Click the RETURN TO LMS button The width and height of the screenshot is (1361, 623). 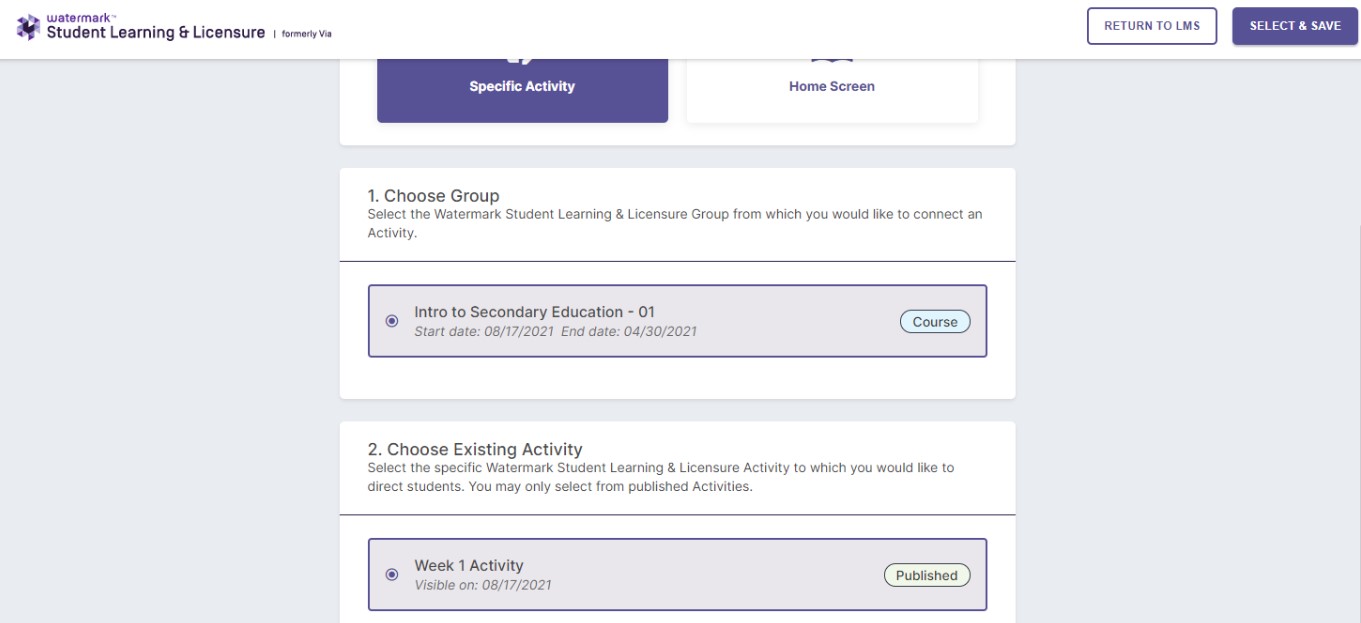click(1152, 26)
